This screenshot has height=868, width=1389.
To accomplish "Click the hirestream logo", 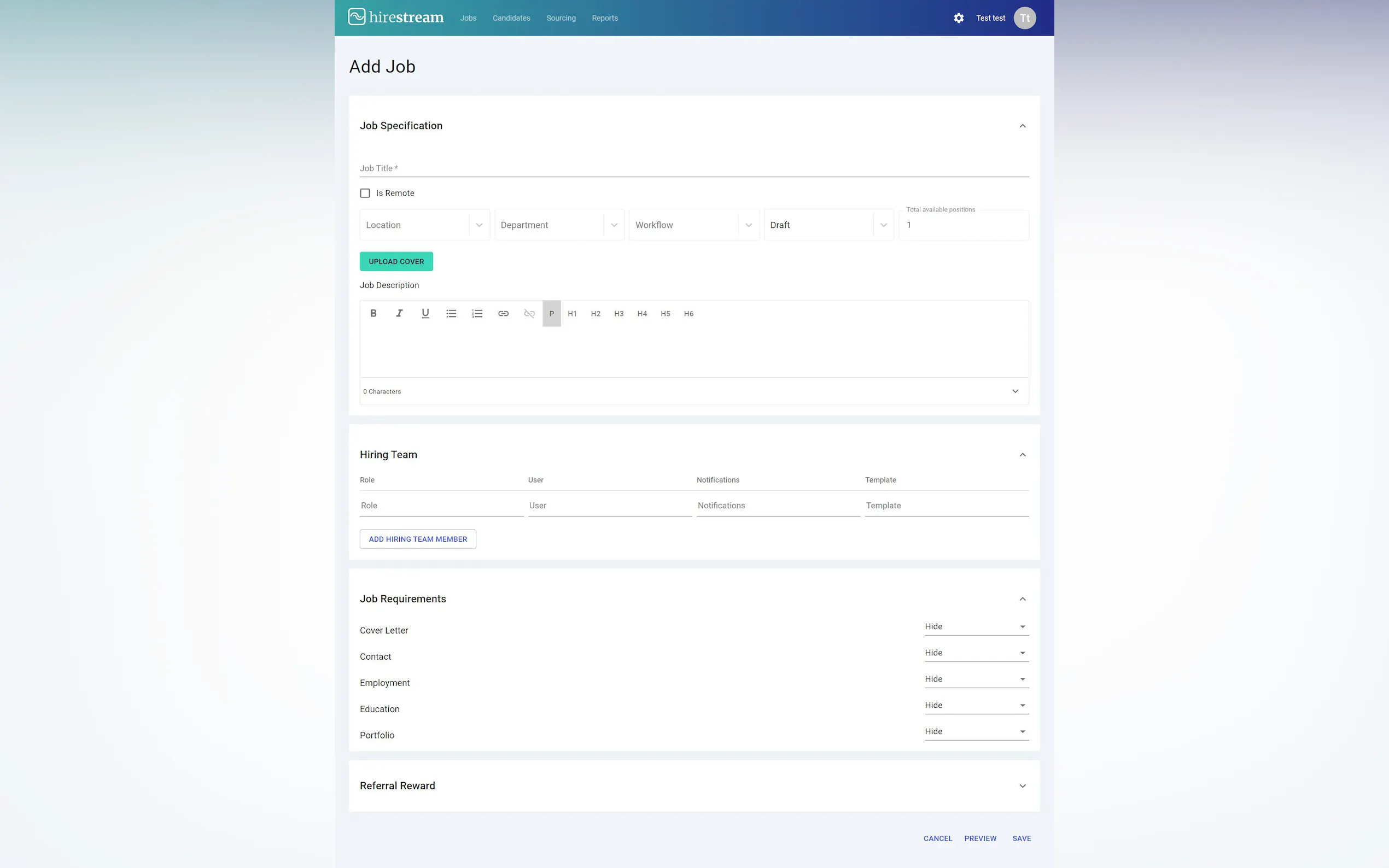I will (x=395, y=17).
